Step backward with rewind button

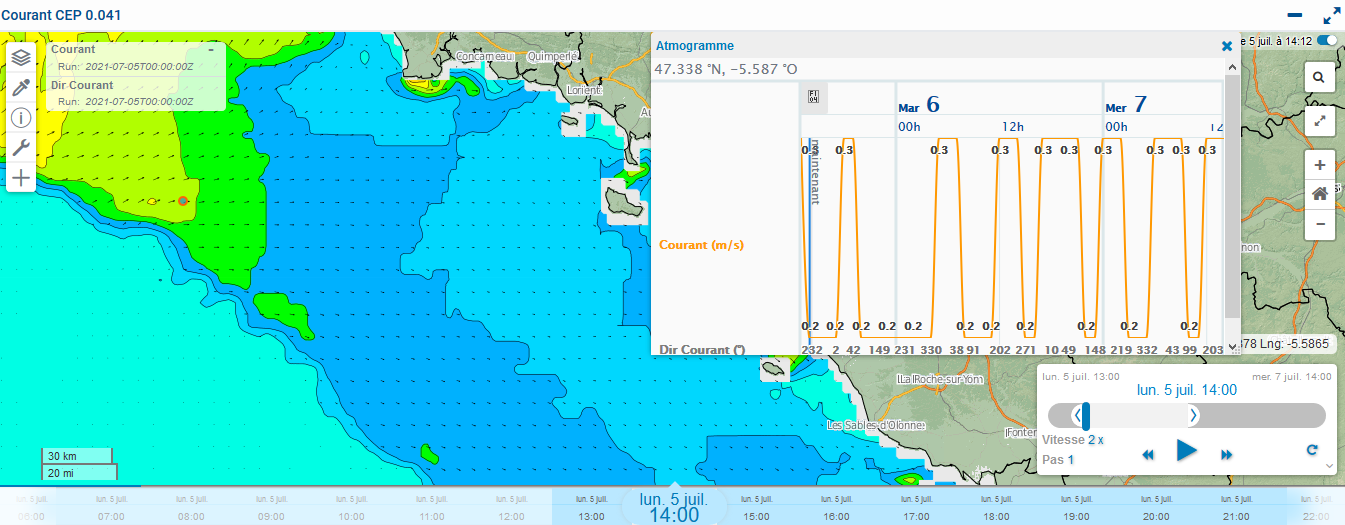(1148, 455)
